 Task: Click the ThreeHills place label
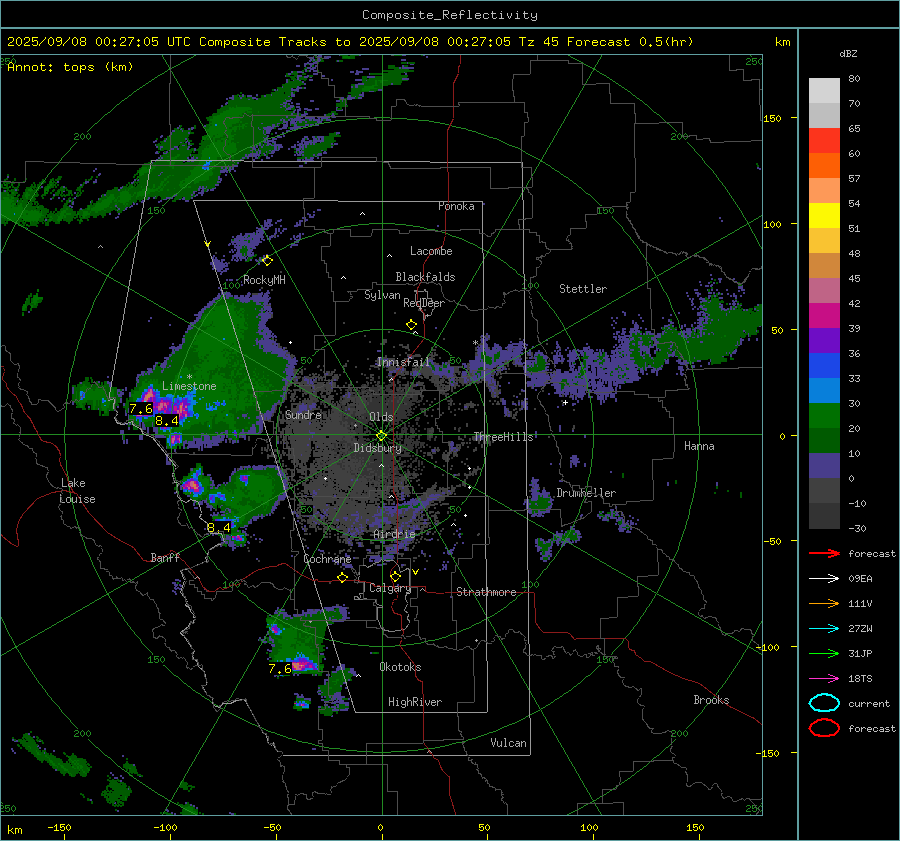[x=503, y=437]
